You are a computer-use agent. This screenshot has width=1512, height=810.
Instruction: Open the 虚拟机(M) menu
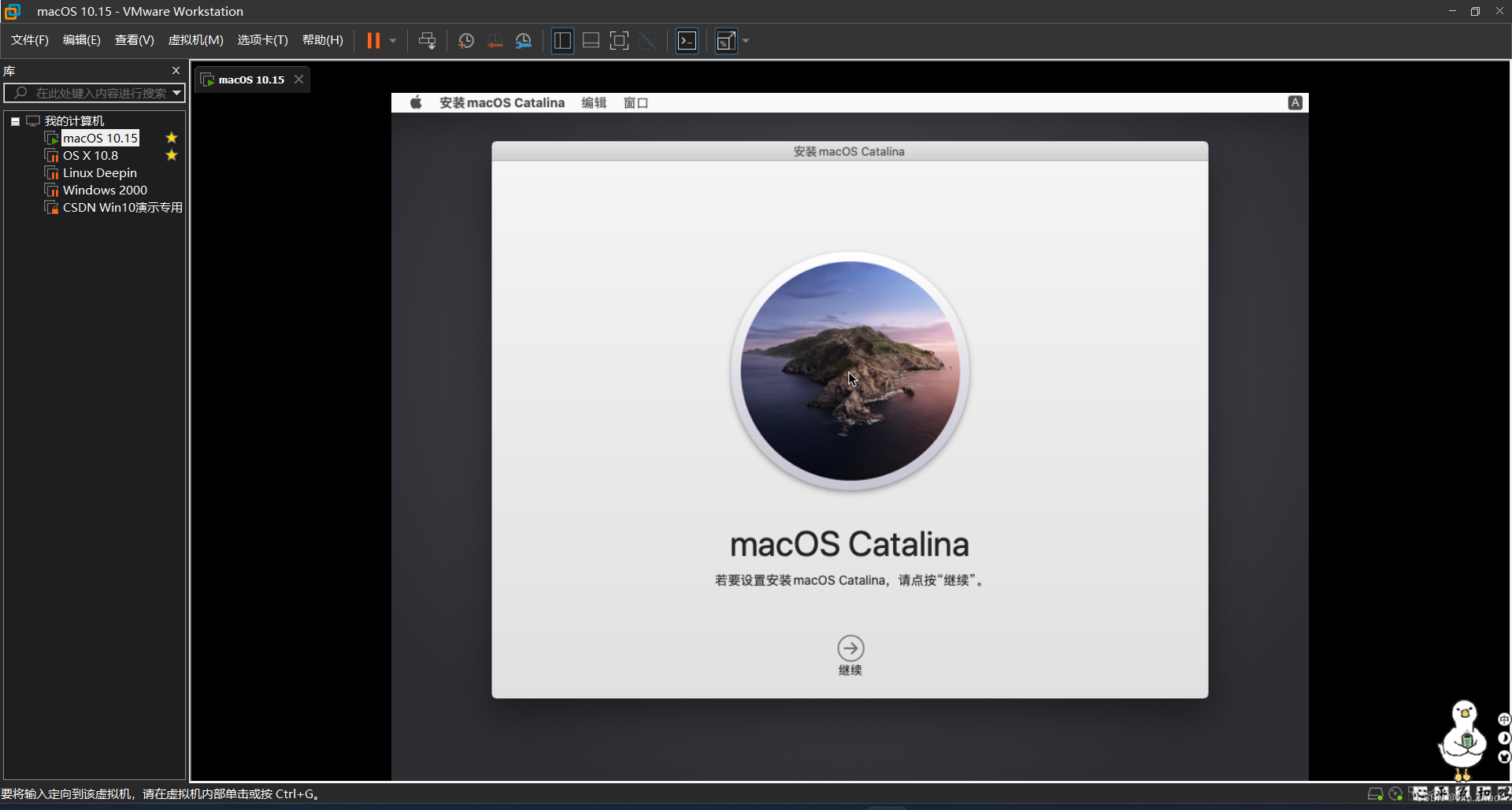click(x=196, y=40)
